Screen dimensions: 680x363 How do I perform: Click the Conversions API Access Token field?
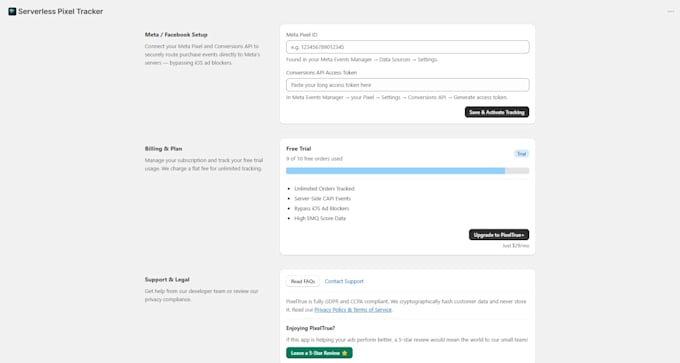tap(407, 85)
